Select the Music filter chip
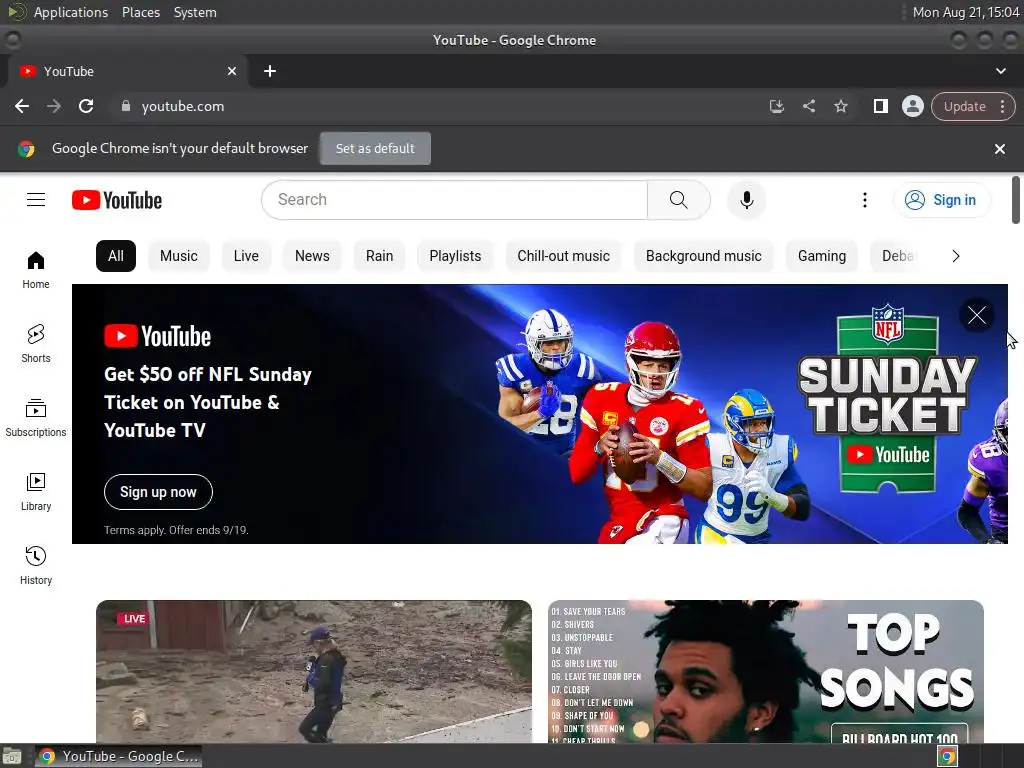 (x=178, y=256)
